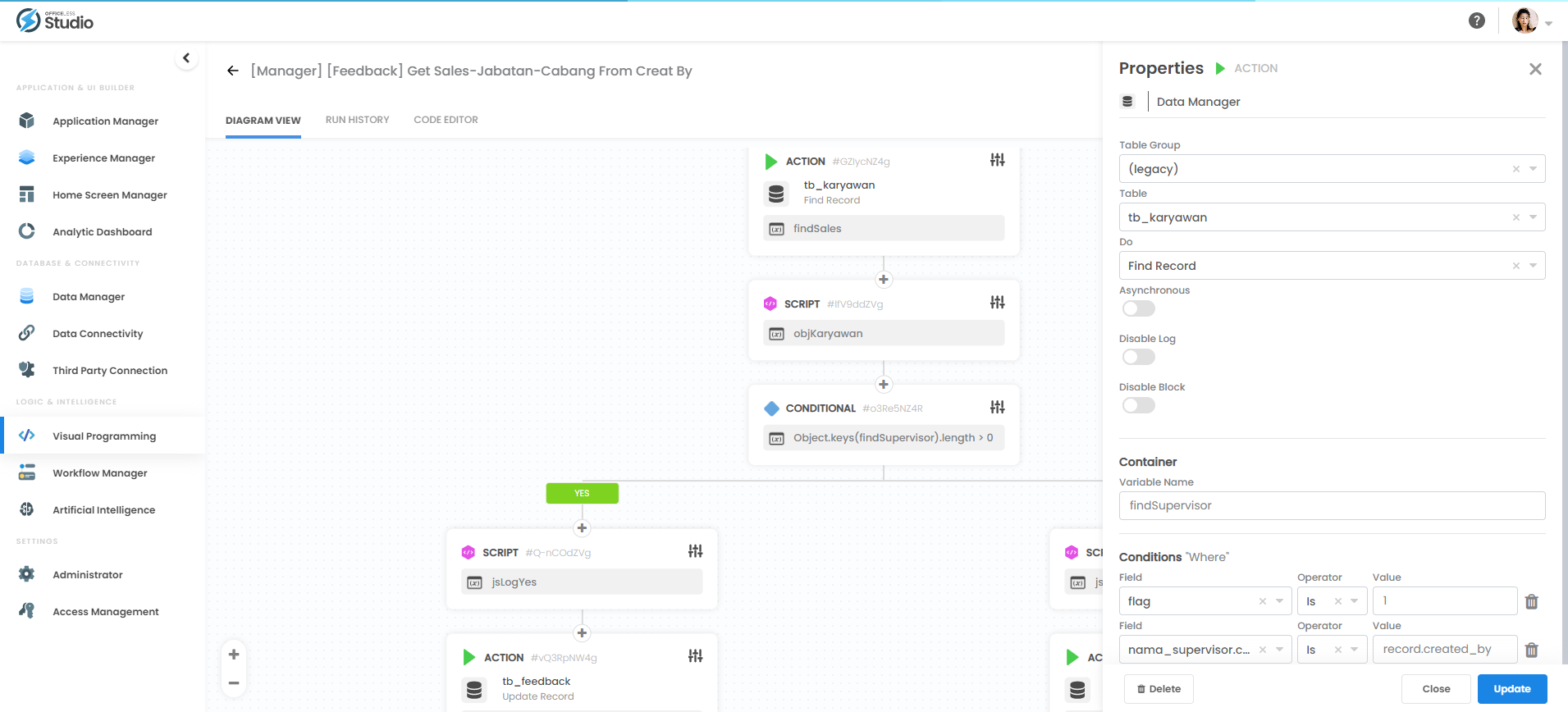Go back using the arrow beside title
The width and height of the screenshot is (1568, 712).
point(233,71)
